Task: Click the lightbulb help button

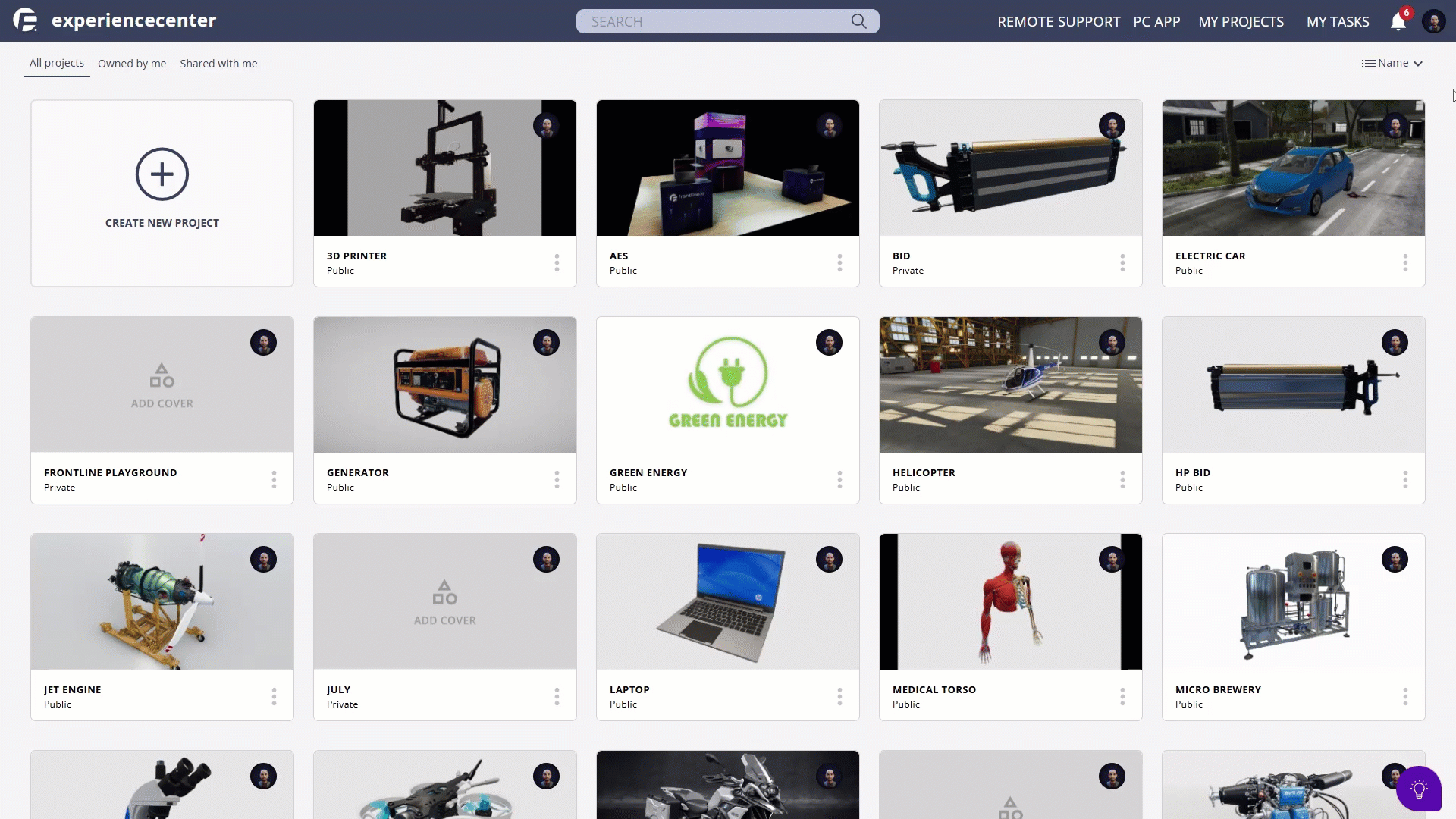Action: (1419, 789)
